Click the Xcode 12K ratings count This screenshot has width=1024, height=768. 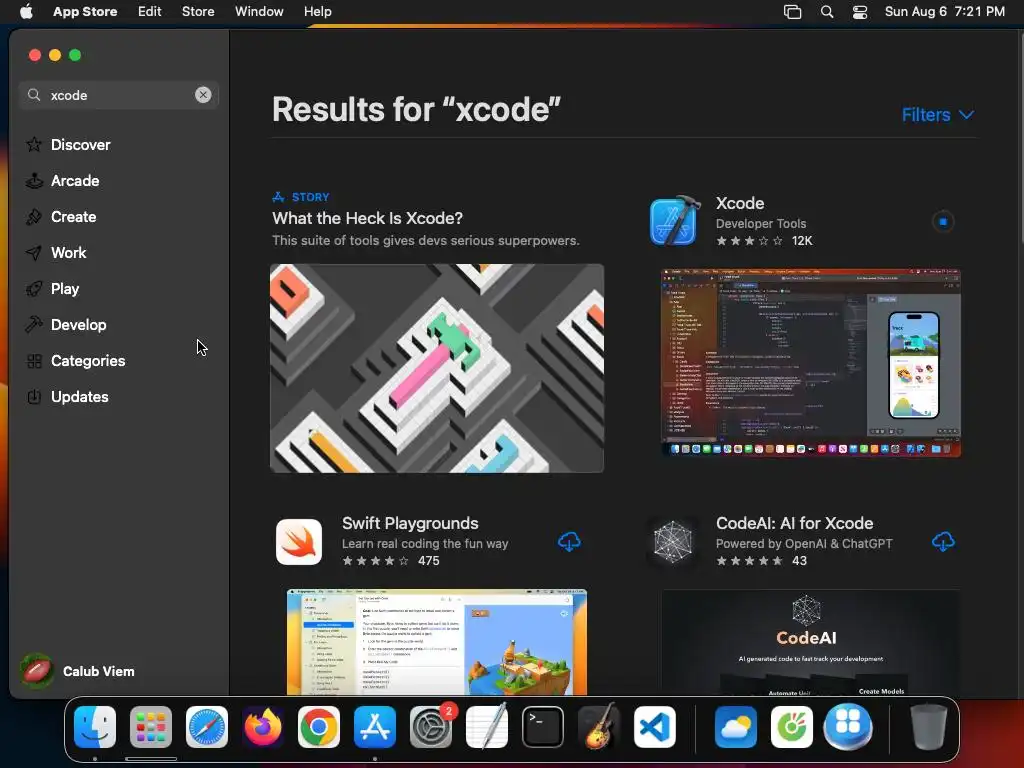(x=802, y=241)
